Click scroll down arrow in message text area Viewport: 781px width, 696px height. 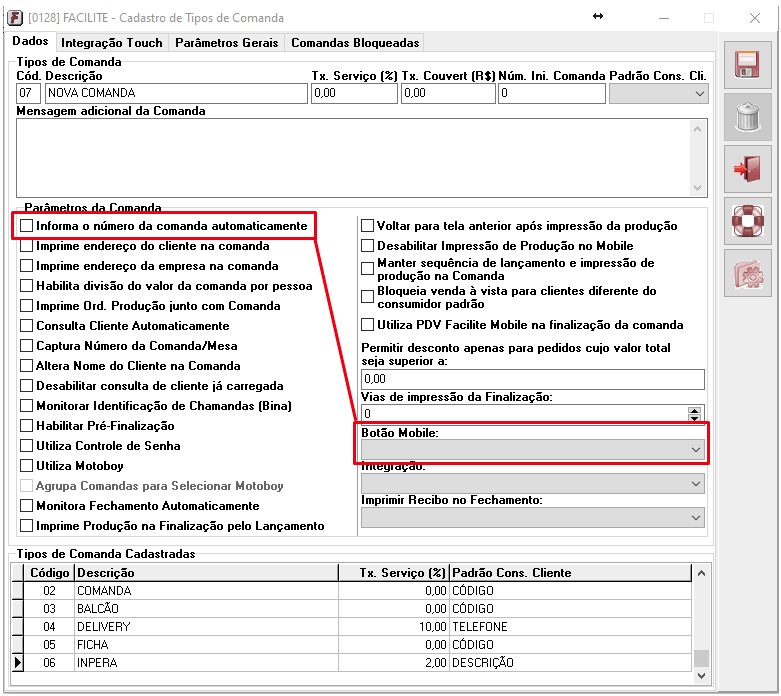[697, 188]
